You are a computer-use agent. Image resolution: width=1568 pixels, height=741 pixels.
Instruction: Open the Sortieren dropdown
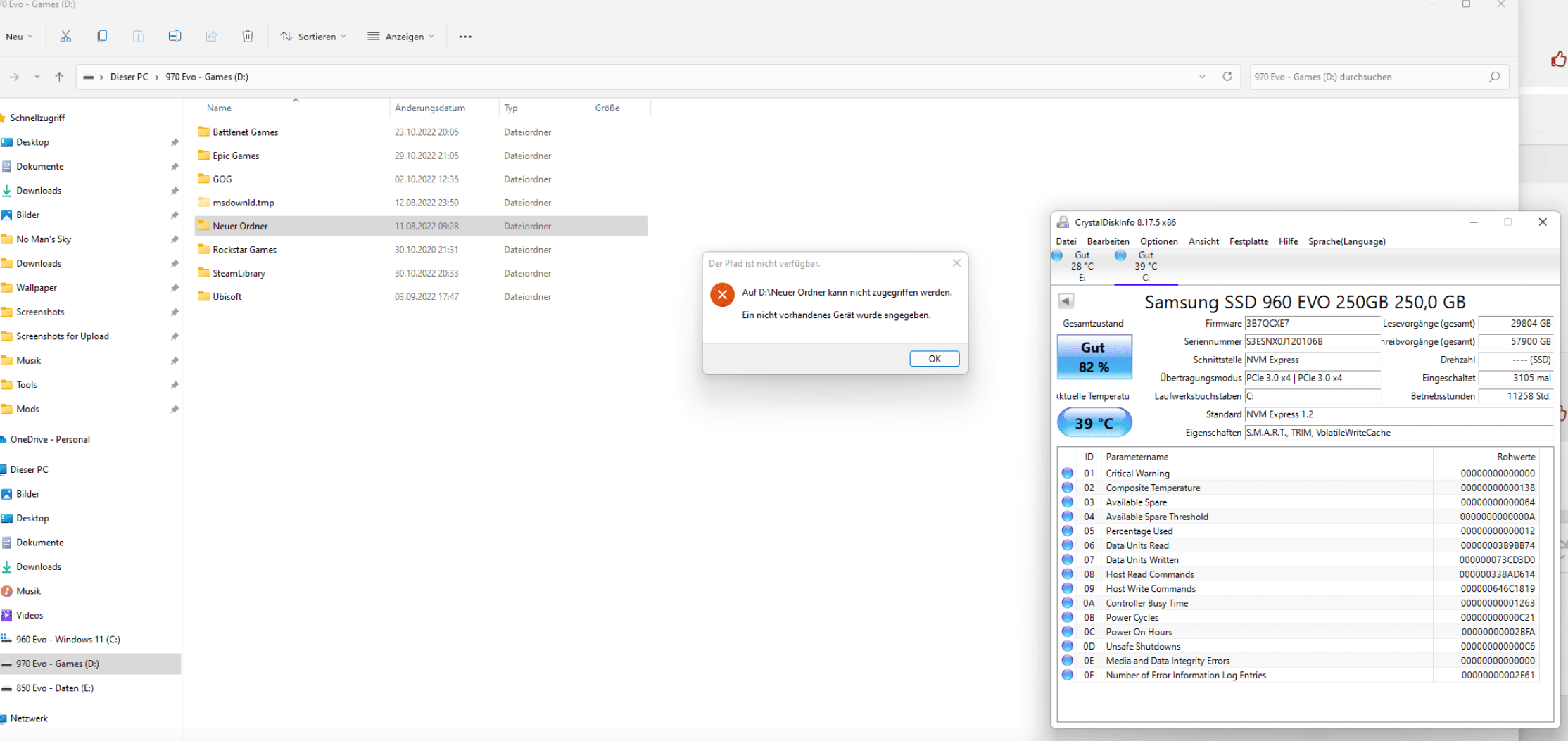pyautogui.click(x=313, y=37)
